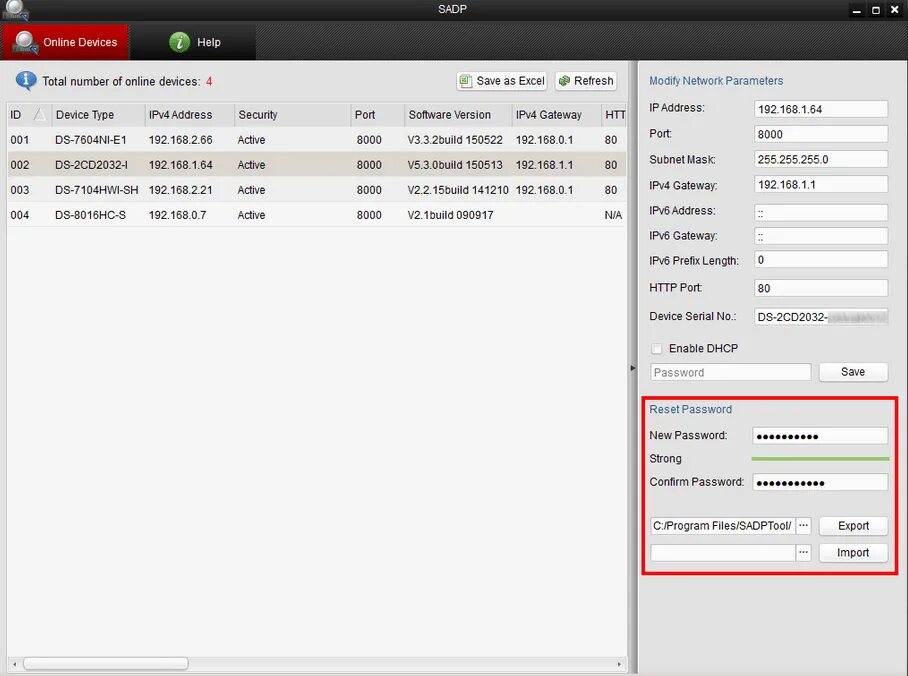Close the SADP window
Viewport: 908px width, 676px height.
point(895,10)
